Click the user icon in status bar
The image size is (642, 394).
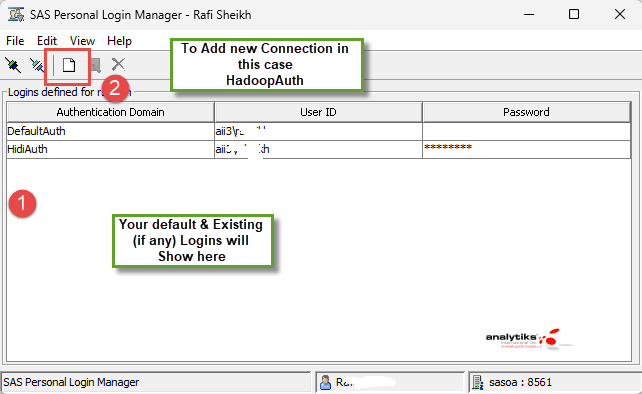(x=326, y=383)
